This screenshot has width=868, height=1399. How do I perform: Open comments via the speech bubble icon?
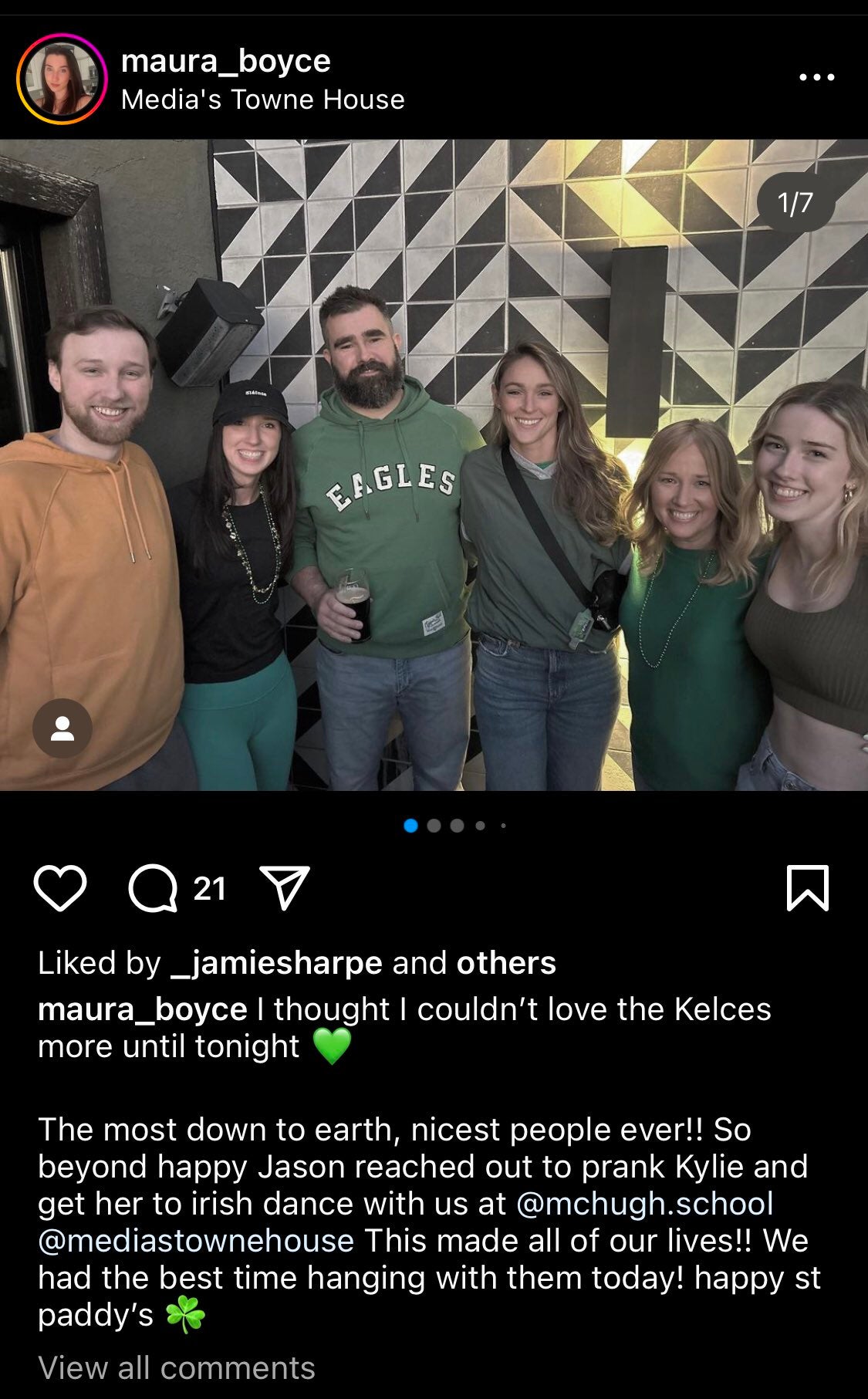point(153,888)
